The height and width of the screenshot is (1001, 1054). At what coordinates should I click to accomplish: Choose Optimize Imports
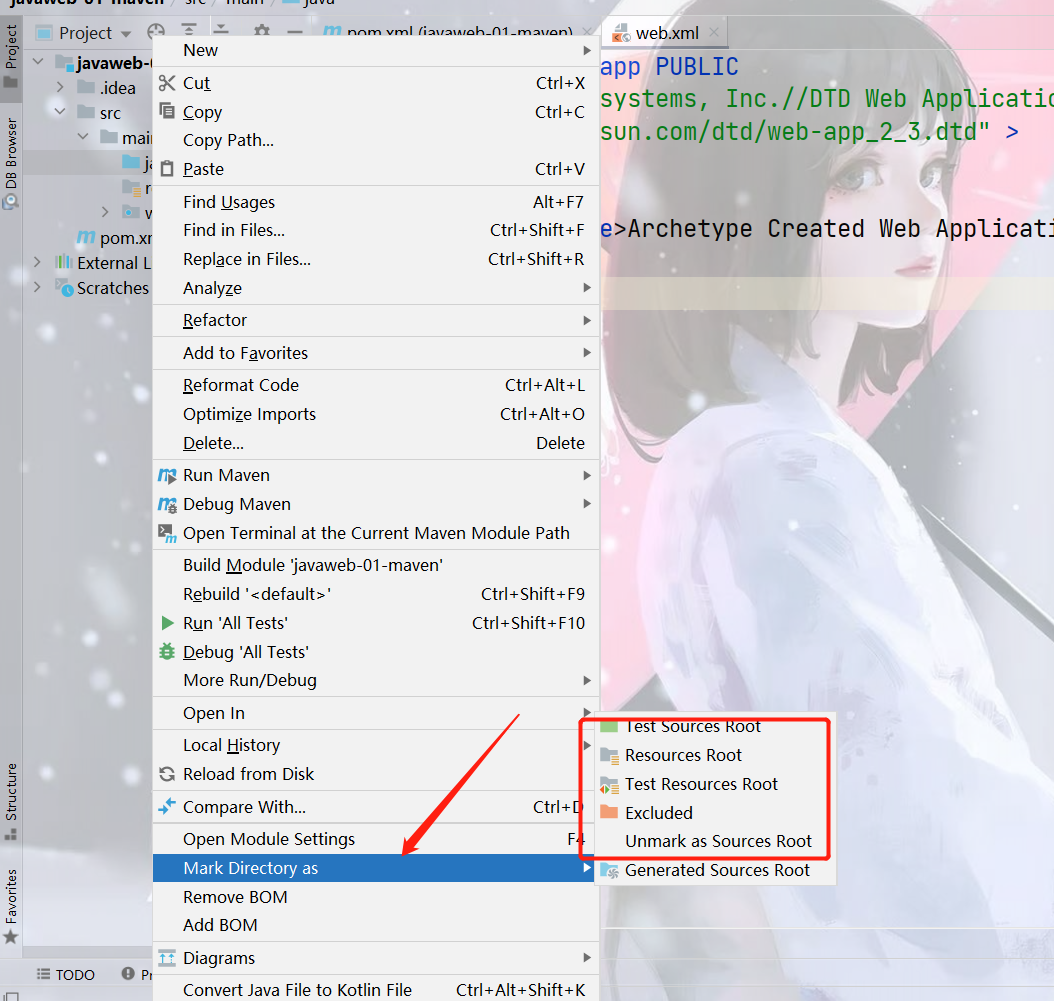click(x=375, y=414)
